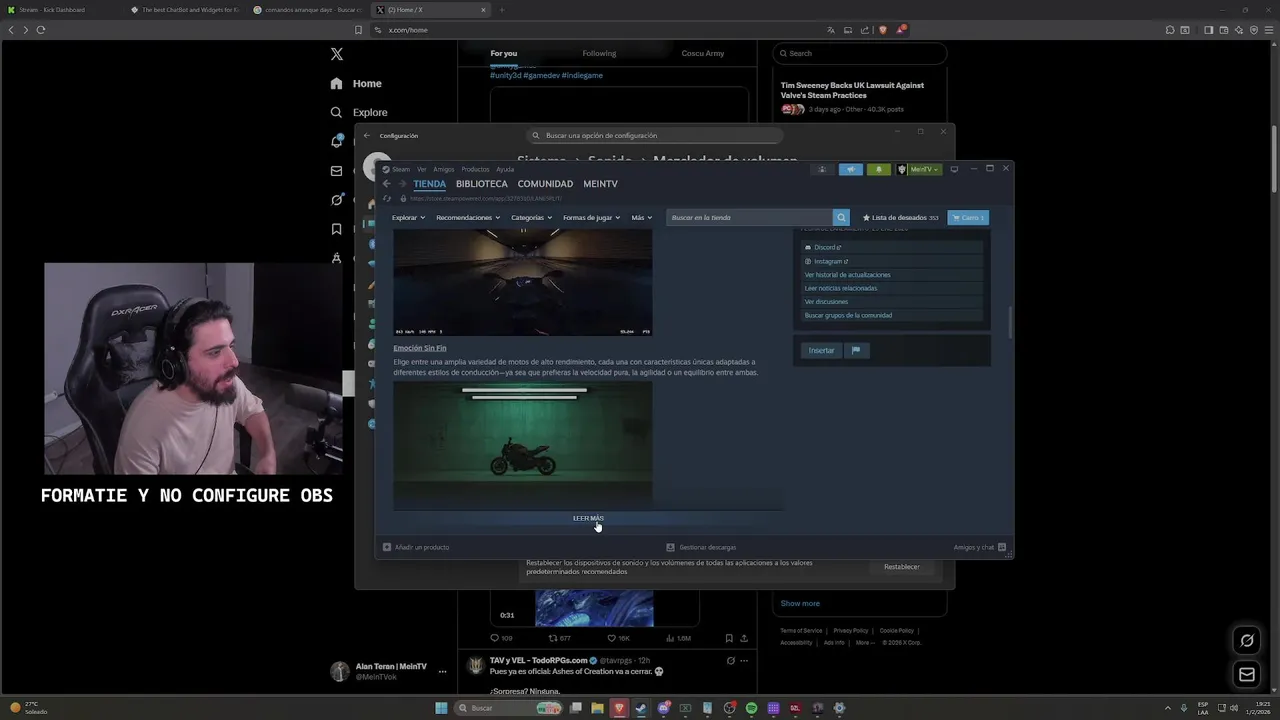Screen dimensions: 1280x720
Task: Click the green motorcycle screenshot thumbnail
Action: click(x=523, y=445)
